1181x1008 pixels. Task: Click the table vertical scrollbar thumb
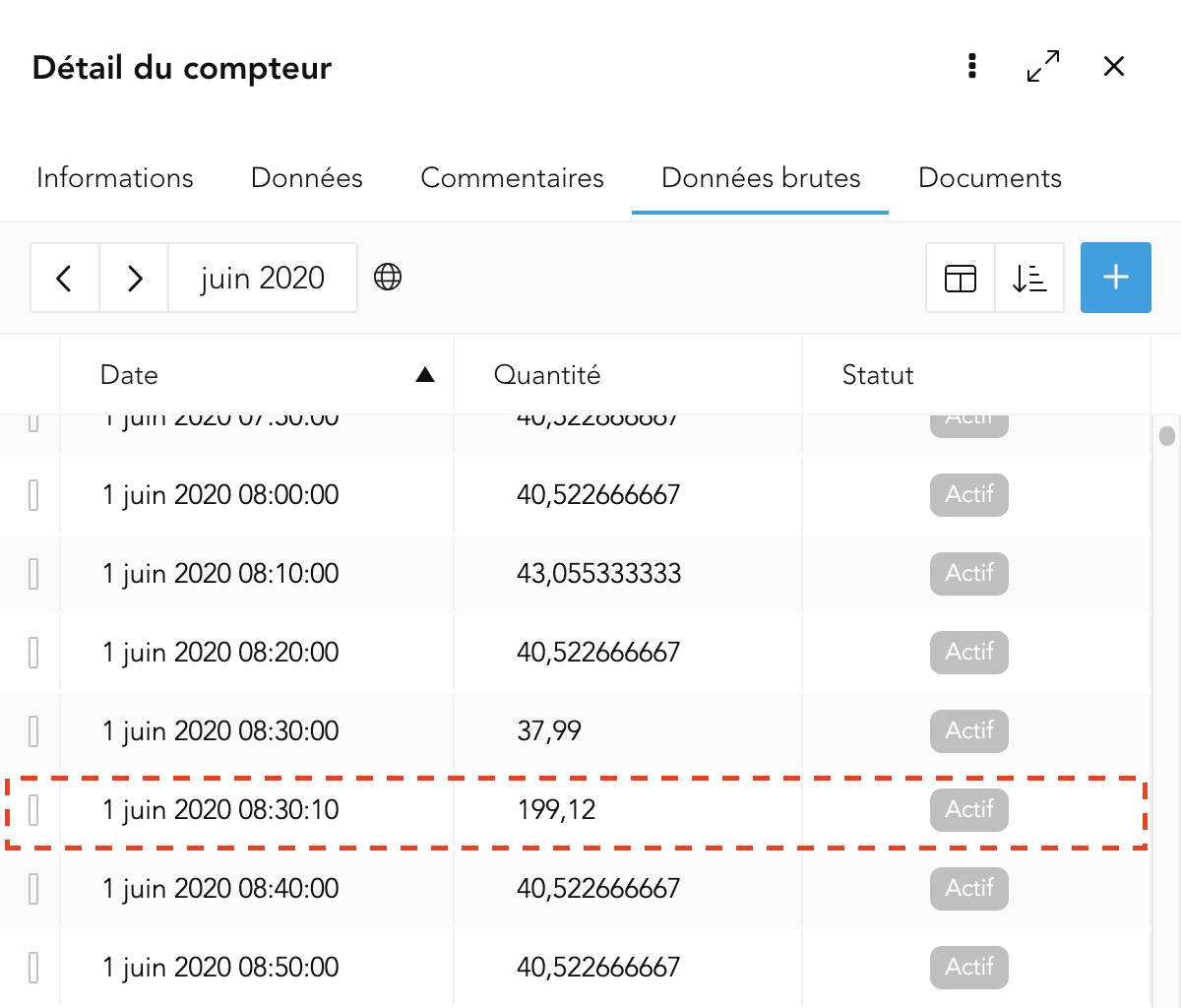tap(1167, 435)
